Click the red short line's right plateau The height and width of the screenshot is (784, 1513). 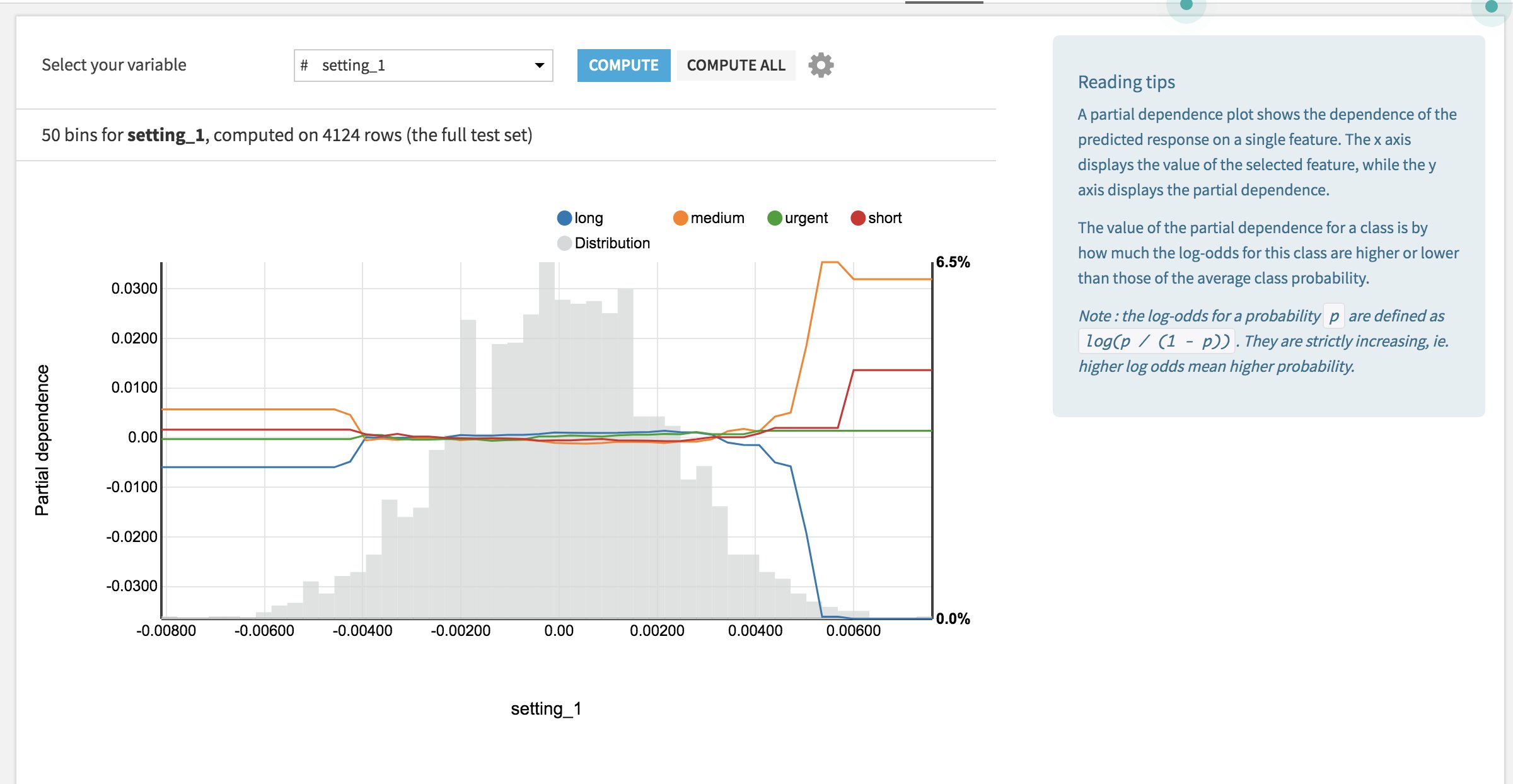pyautogui.click(x=892, y=370)
